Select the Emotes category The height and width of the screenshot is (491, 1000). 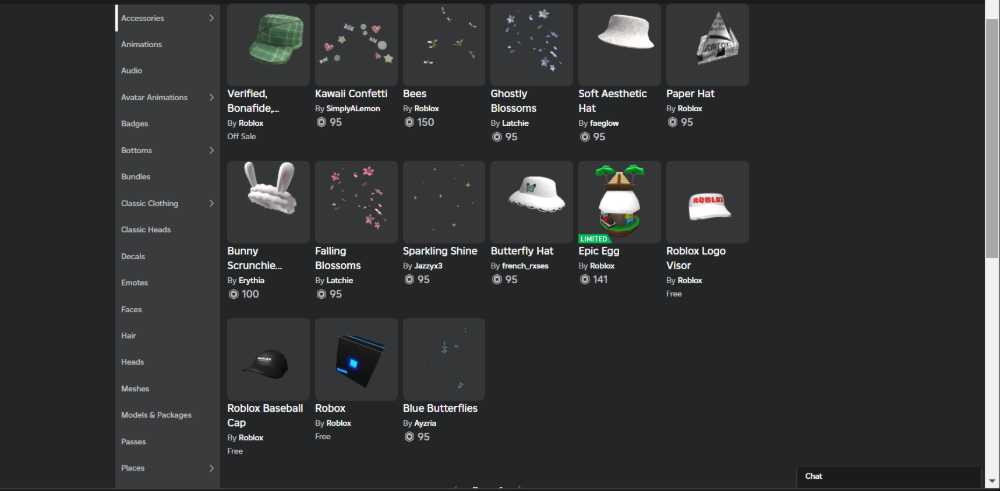(135, 282)
